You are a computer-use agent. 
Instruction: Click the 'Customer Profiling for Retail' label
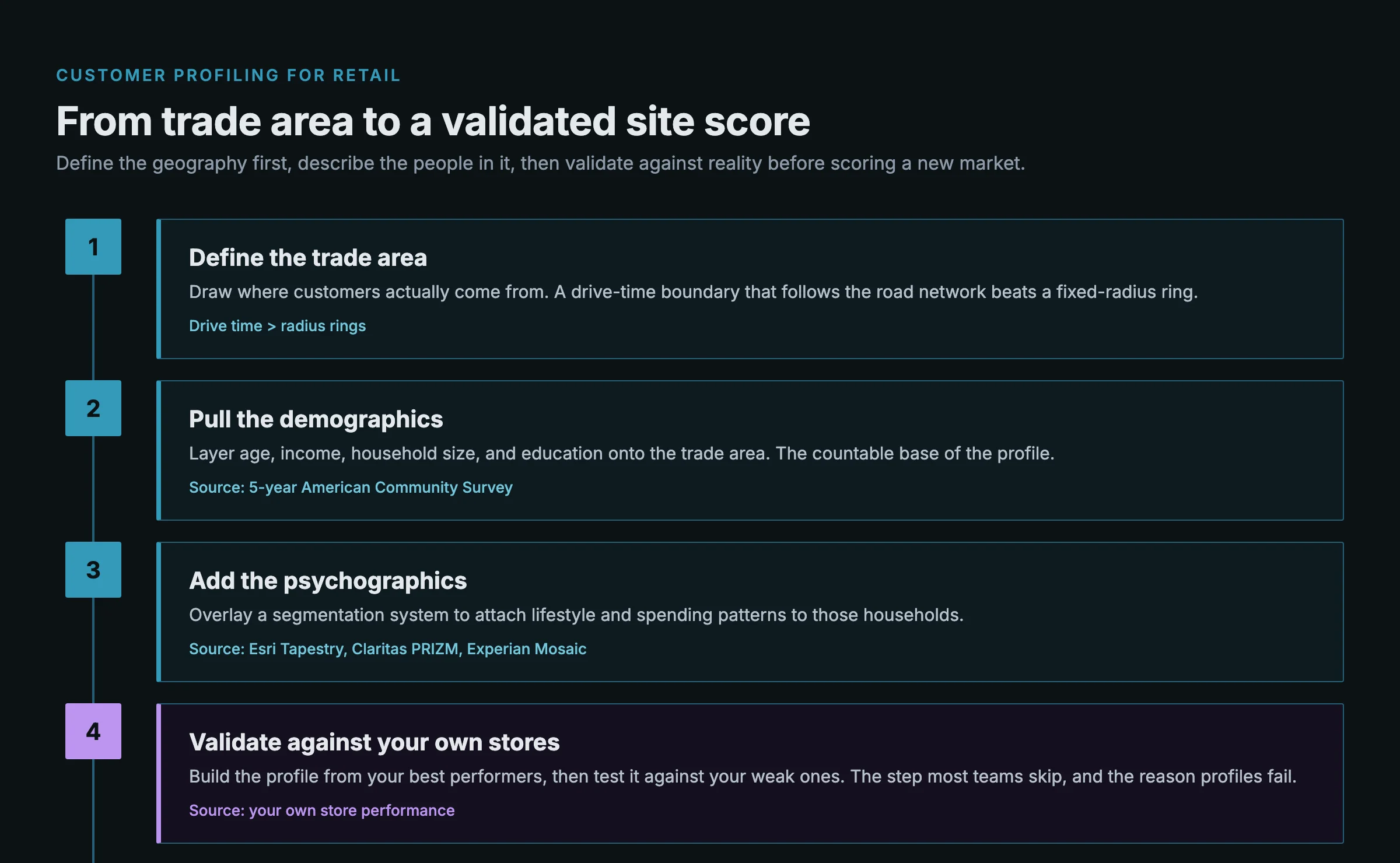(229, 75)
